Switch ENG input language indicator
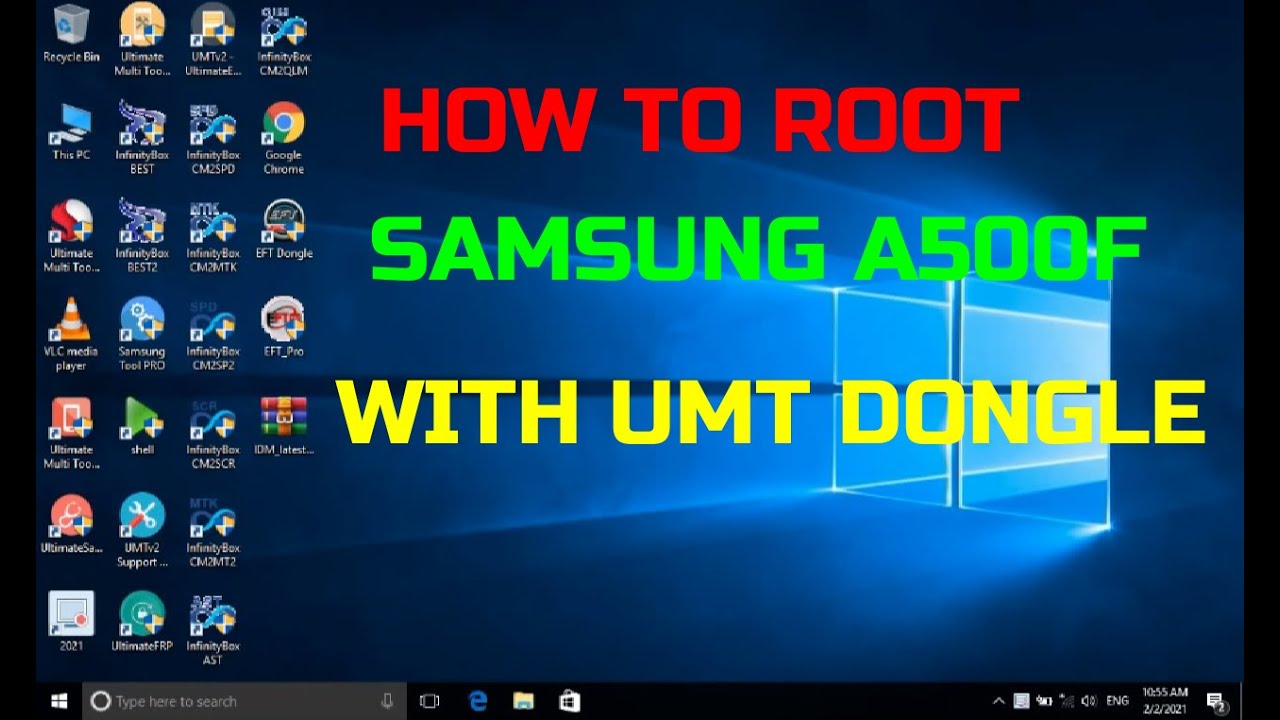The height and width of the screenshot is (720, 1280). coord(1117,701)
